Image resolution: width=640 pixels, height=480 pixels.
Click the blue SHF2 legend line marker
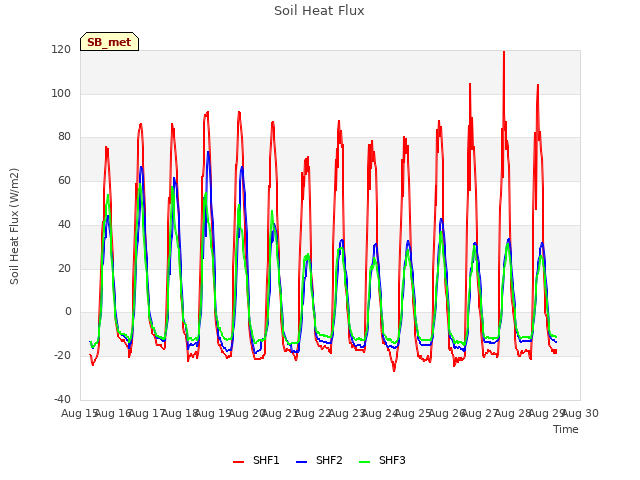tap(301, 462)
